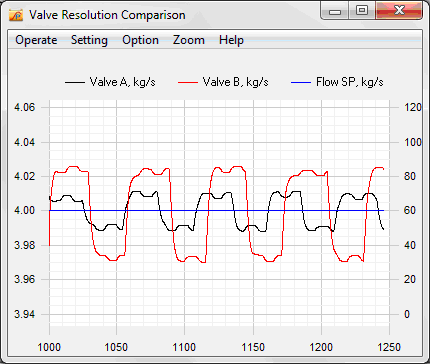Click the 1050 time axis label
This screenshot has width=430, height=364.
pos(116,347)
